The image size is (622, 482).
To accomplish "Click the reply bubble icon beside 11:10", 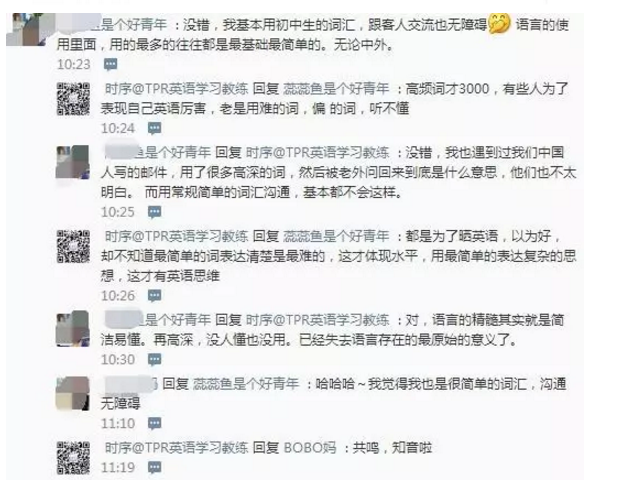I will click(x=154, y=423).
